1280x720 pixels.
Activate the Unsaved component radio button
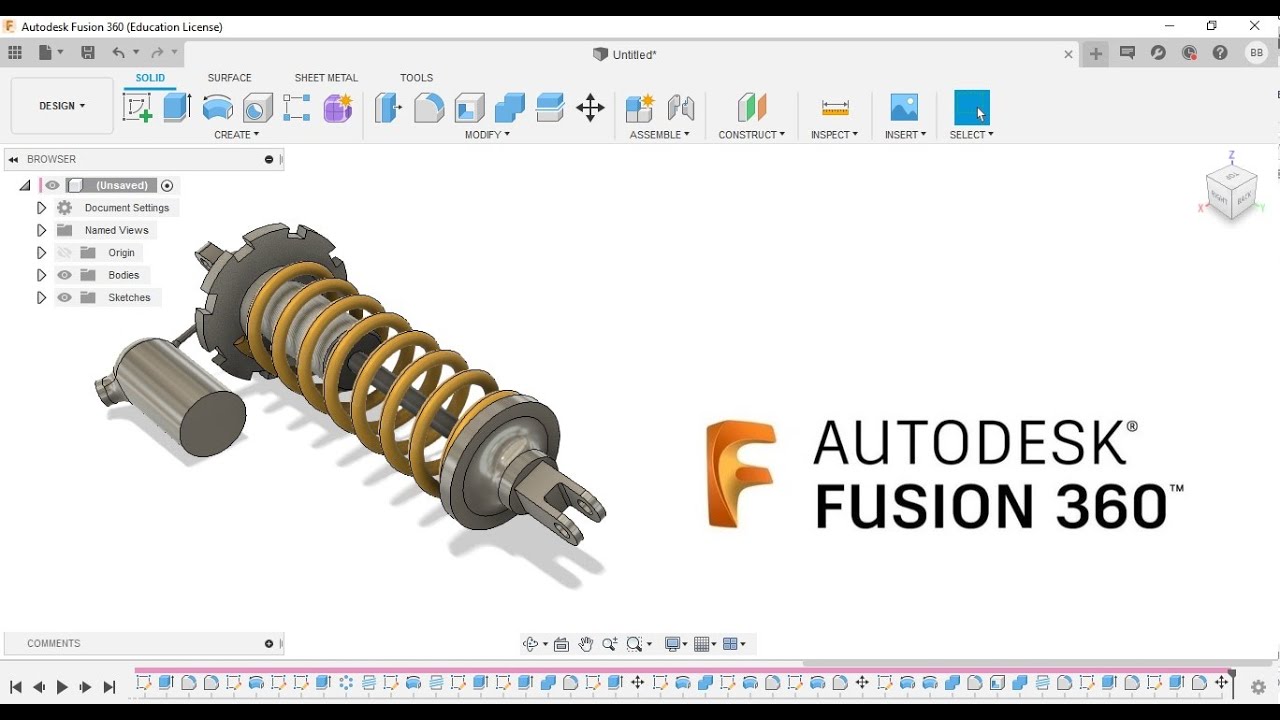[167, 185]
